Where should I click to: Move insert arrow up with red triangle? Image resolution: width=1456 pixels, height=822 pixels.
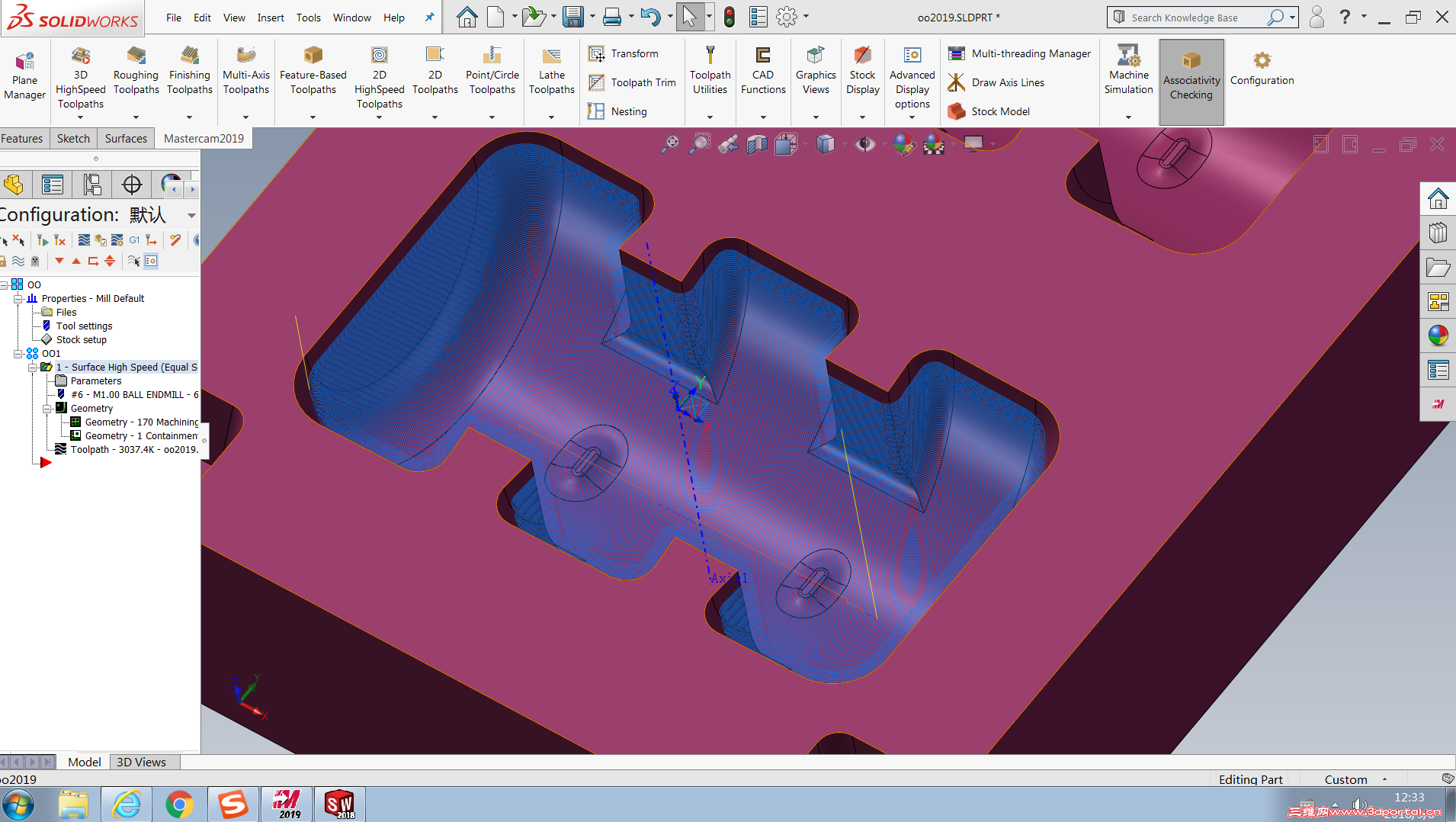click(76, 261)
